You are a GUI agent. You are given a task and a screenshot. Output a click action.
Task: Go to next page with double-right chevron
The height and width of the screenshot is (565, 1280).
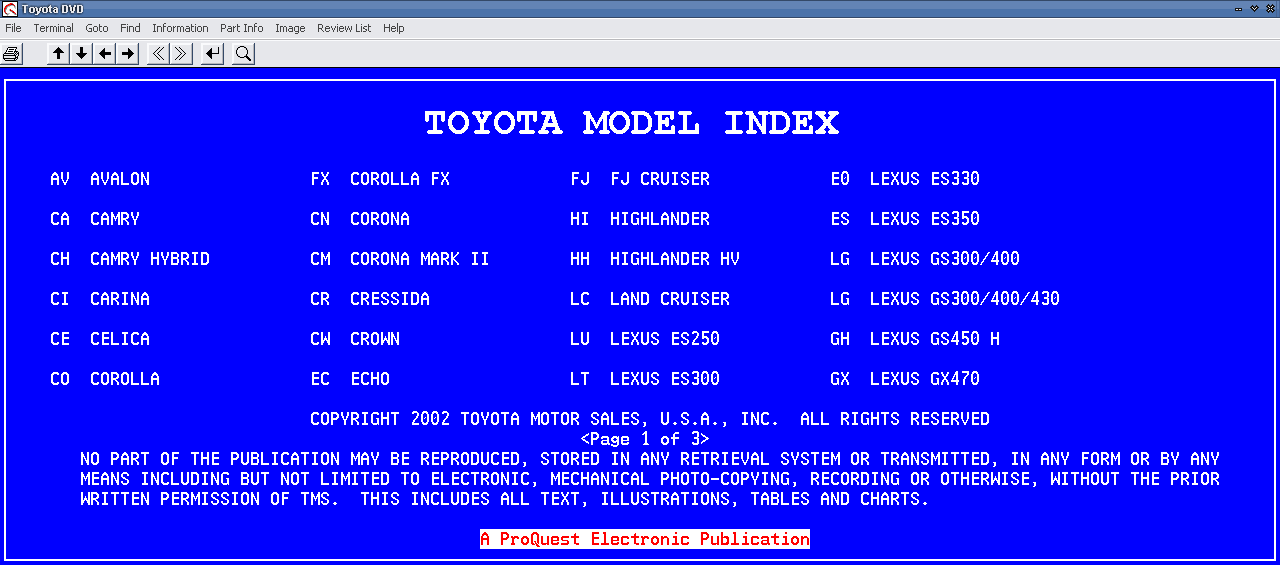coord(181,54)
